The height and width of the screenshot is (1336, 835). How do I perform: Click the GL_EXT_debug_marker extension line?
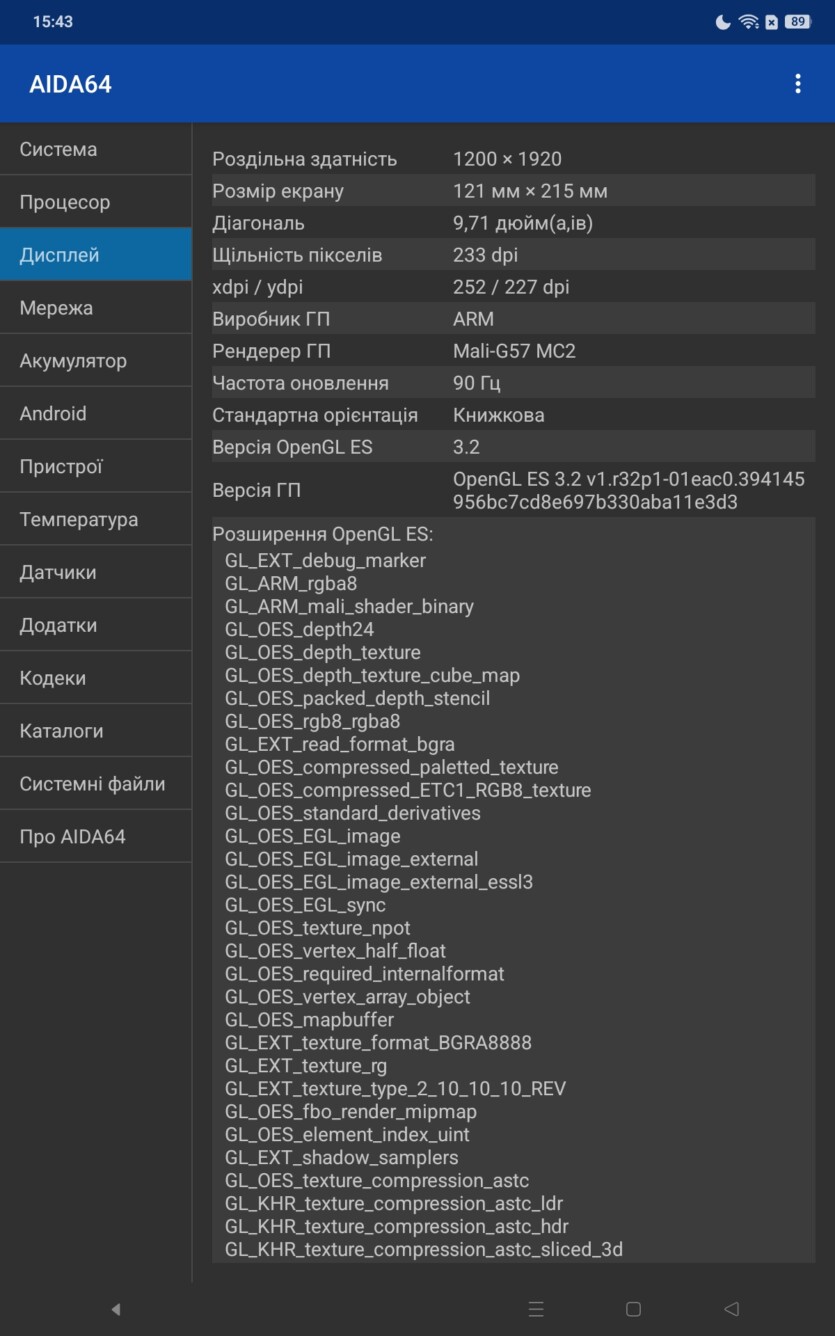[325, 561]
